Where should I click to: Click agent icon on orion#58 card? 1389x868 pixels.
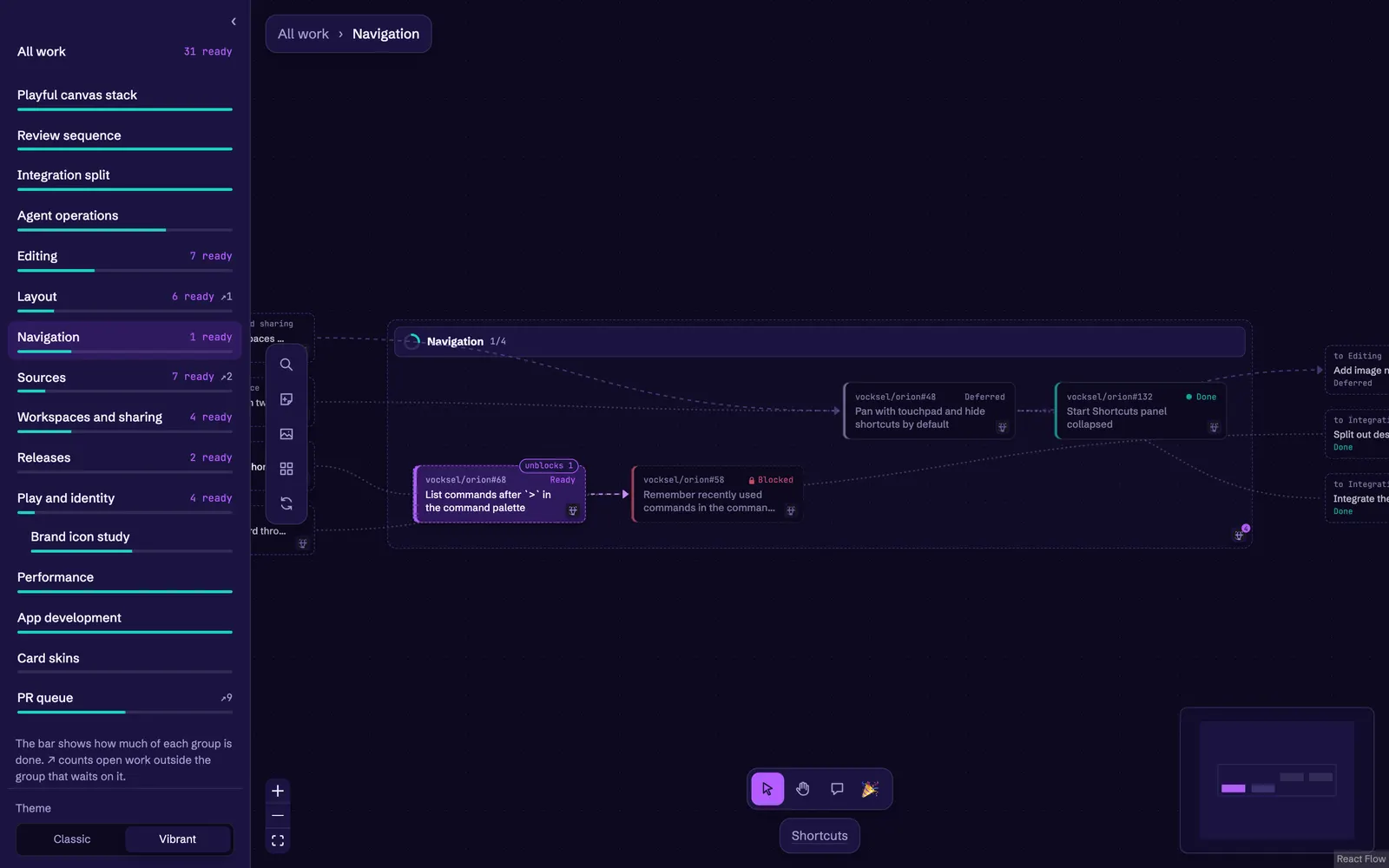[x=791, y=510]
